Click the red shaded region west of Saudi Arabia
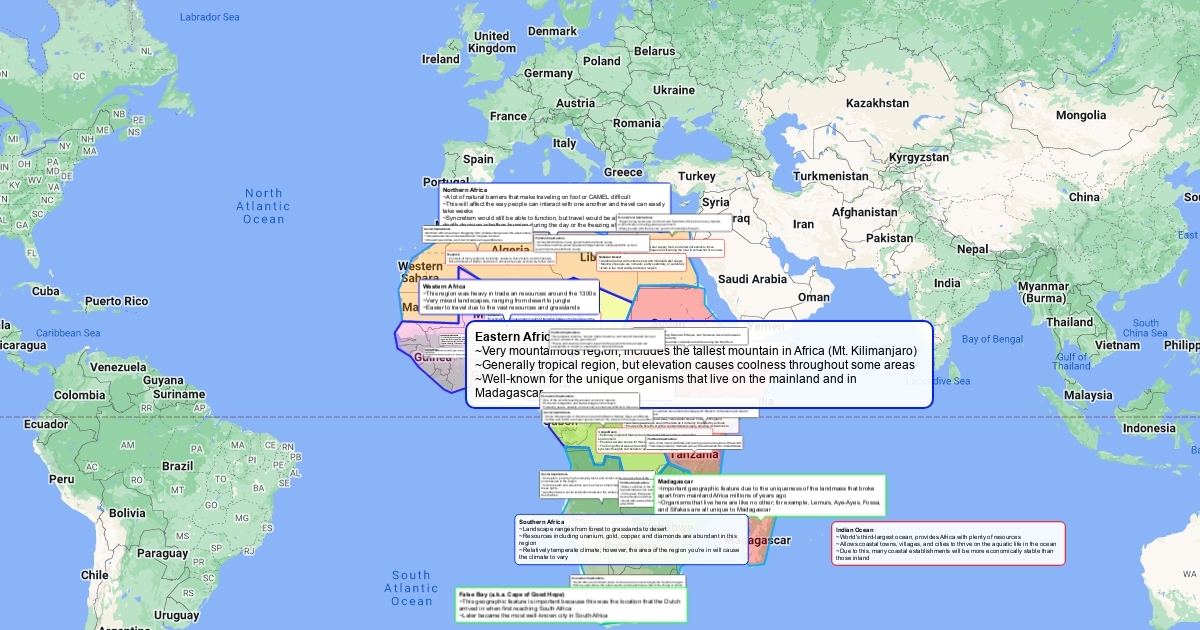This screenshot has height=630, width=1200. click(x=670, y=302)
